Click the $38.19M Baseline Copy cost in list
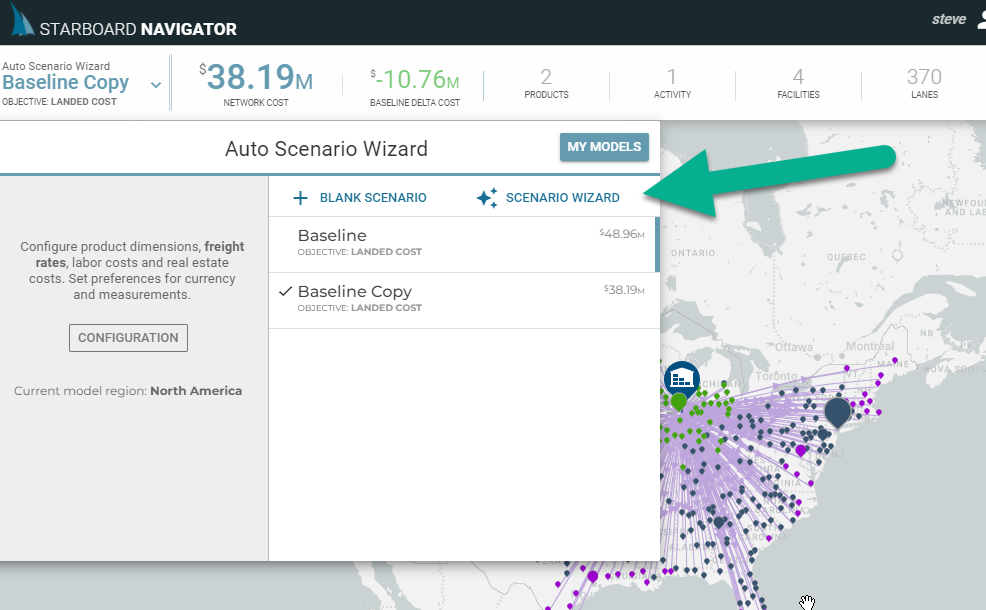This screenshot has width=986, height=610. [624, 290]
